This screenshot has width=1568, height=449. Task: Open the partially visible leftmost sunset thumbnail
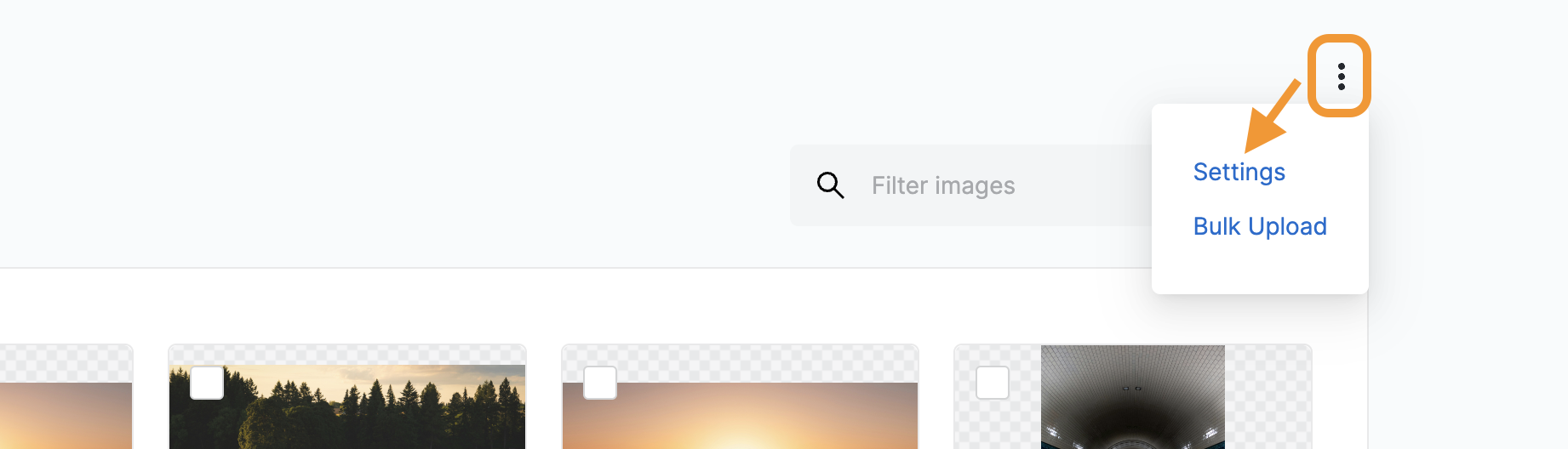coord(66,416)
